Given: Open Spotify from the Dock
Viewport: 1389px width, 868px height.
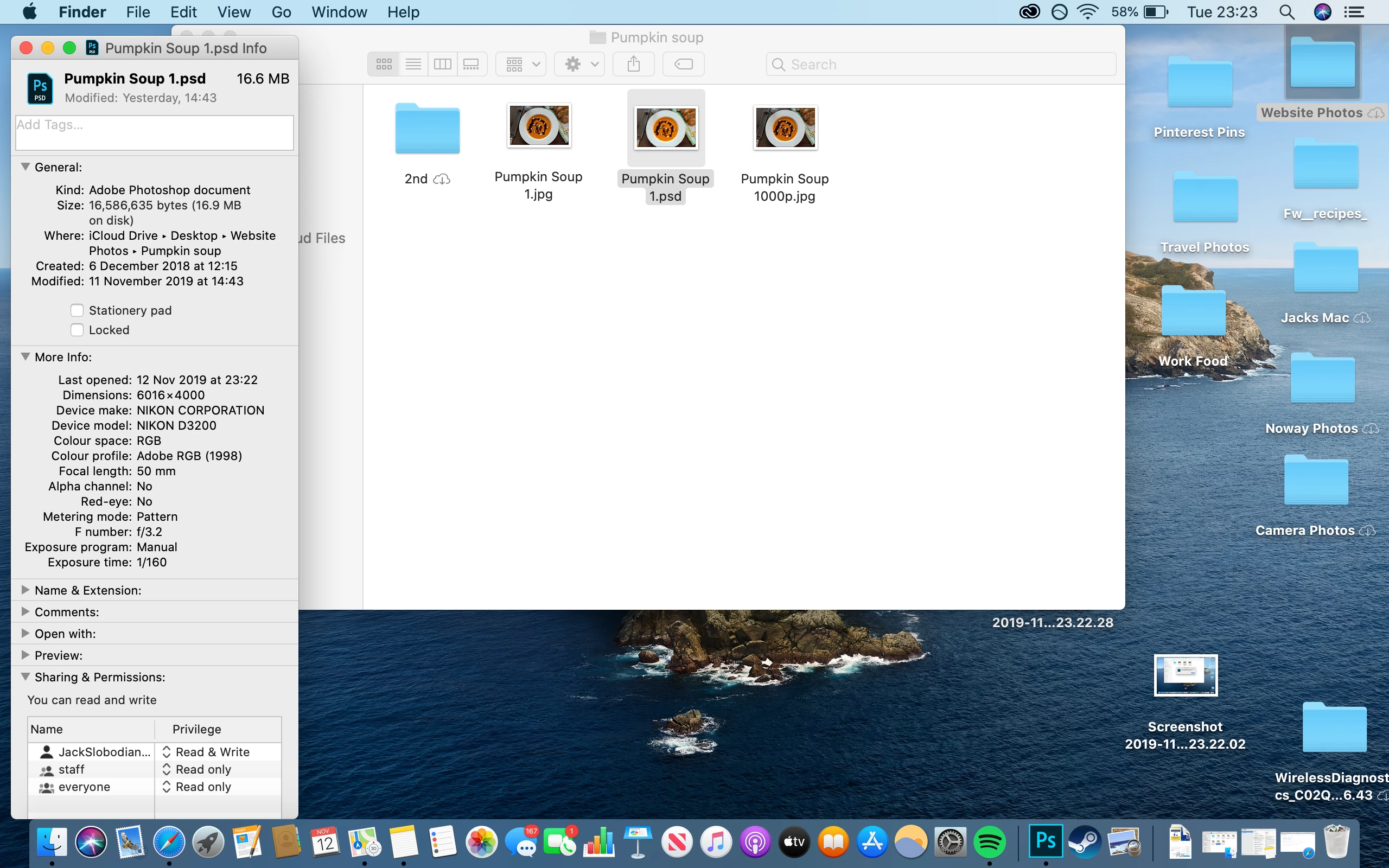Looking at the screenshot, I should pyautogui.click(x=989, y=842).
